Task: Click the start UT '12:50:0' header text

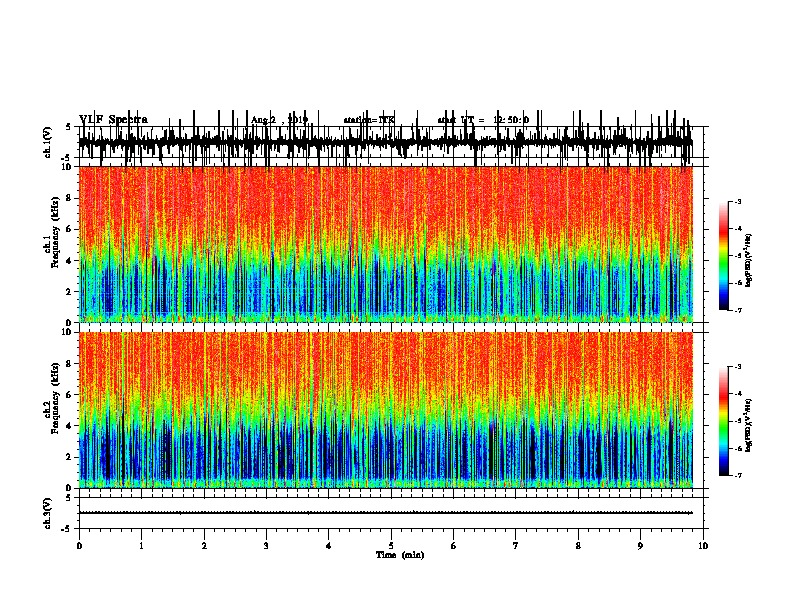Action: pos(511,120)
